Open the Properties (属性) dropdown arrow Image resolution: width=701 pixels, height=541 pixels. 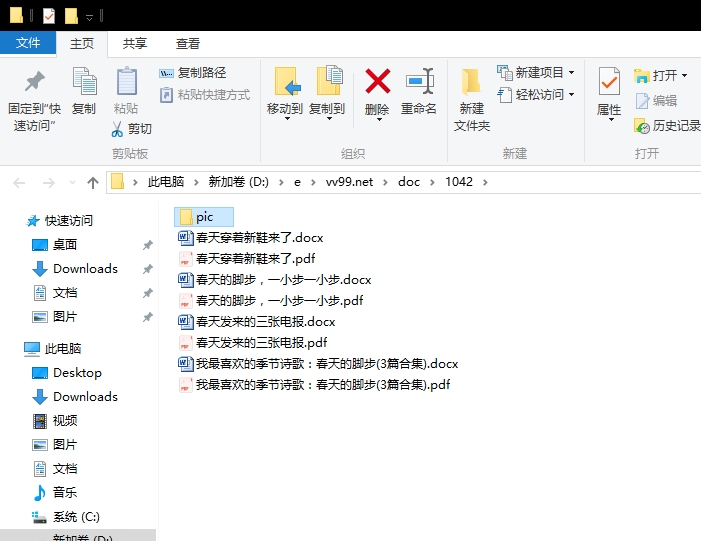tap(611, 119)
